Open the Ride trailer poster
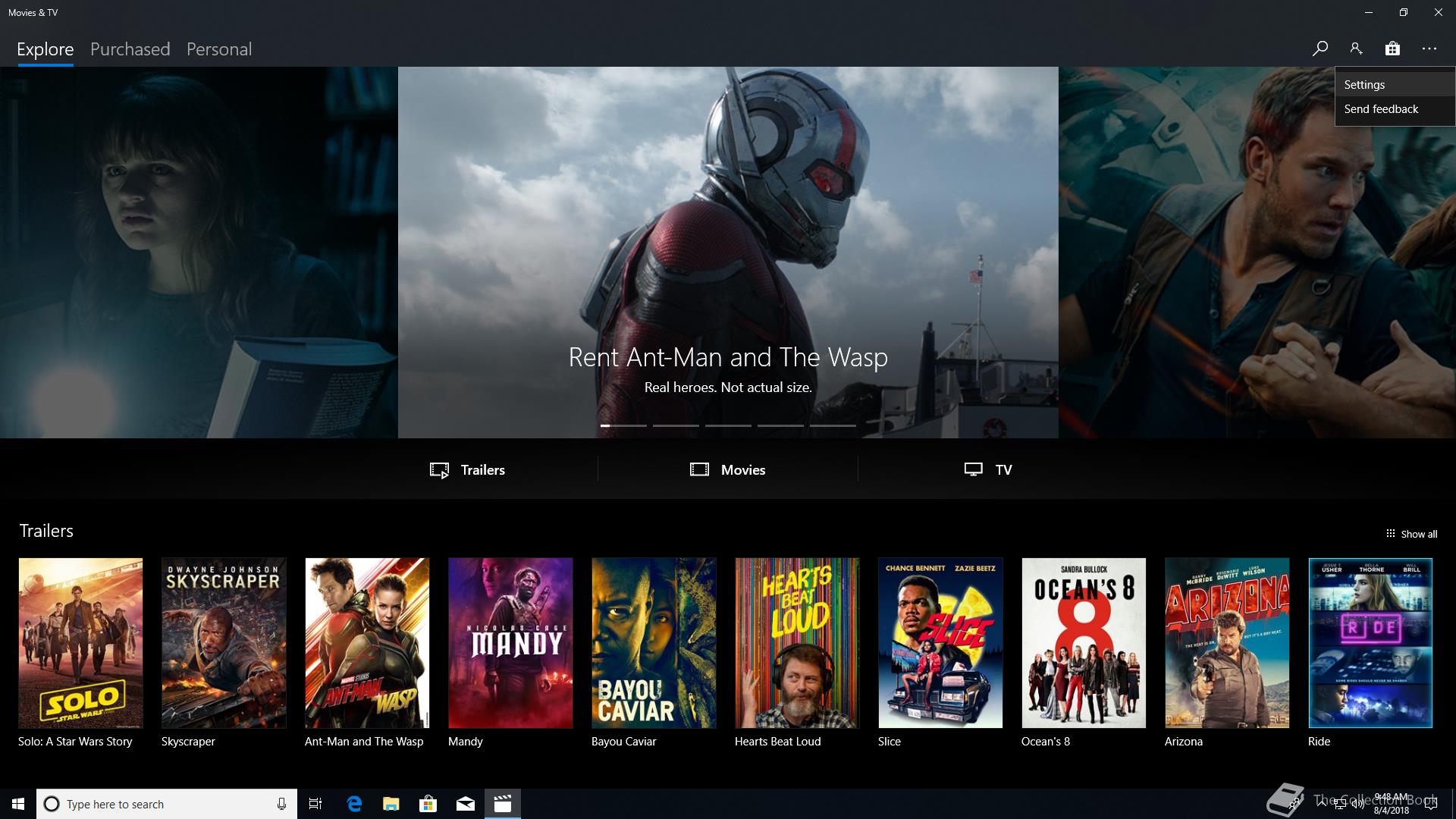Image resolution: width=1456 pixels, height=819 pixels. point(1370,643)
